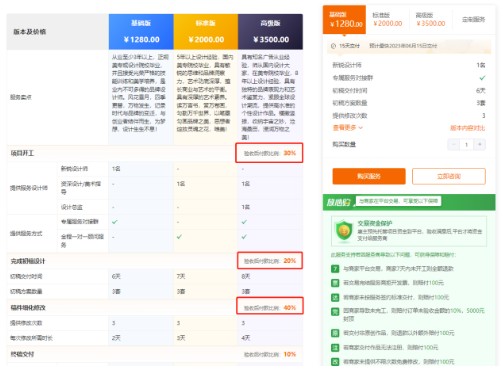Click green checkmark in side panel list
Viewport: 503px width, 375px height.
[x=482, y=78]
